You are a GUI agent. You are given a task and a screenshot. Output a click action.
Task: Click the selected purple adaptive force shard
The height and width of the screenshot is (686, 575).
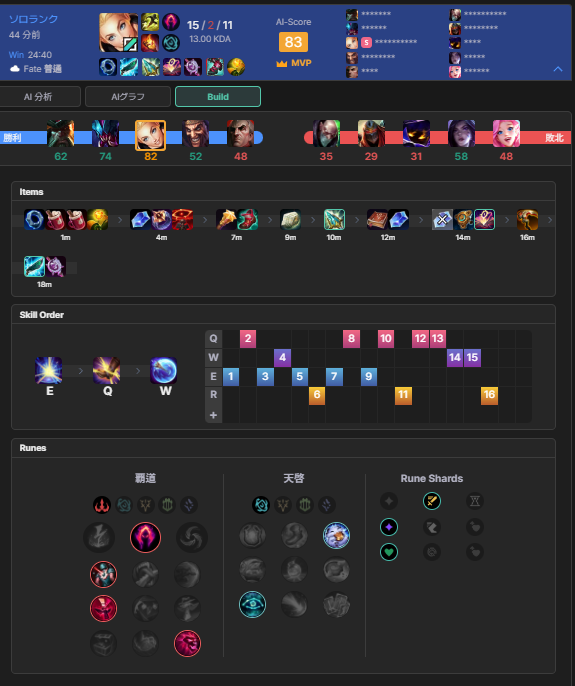click(389, 527)
